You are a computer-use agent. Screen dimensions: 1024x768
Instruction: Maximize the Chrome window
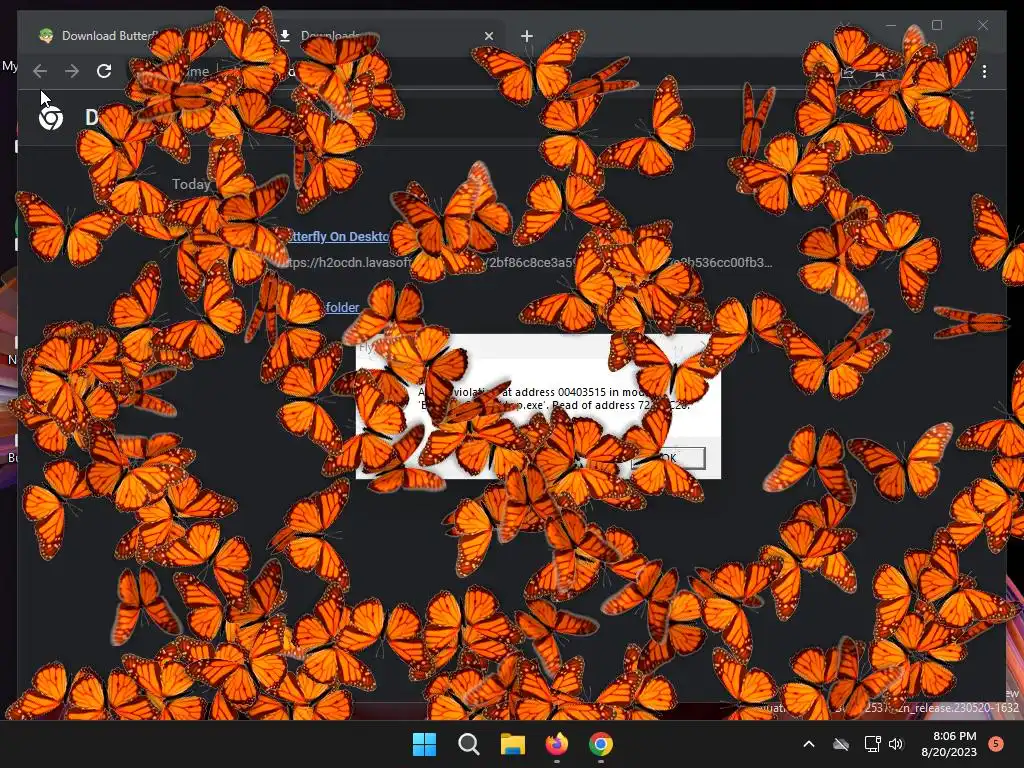point(937,25)
